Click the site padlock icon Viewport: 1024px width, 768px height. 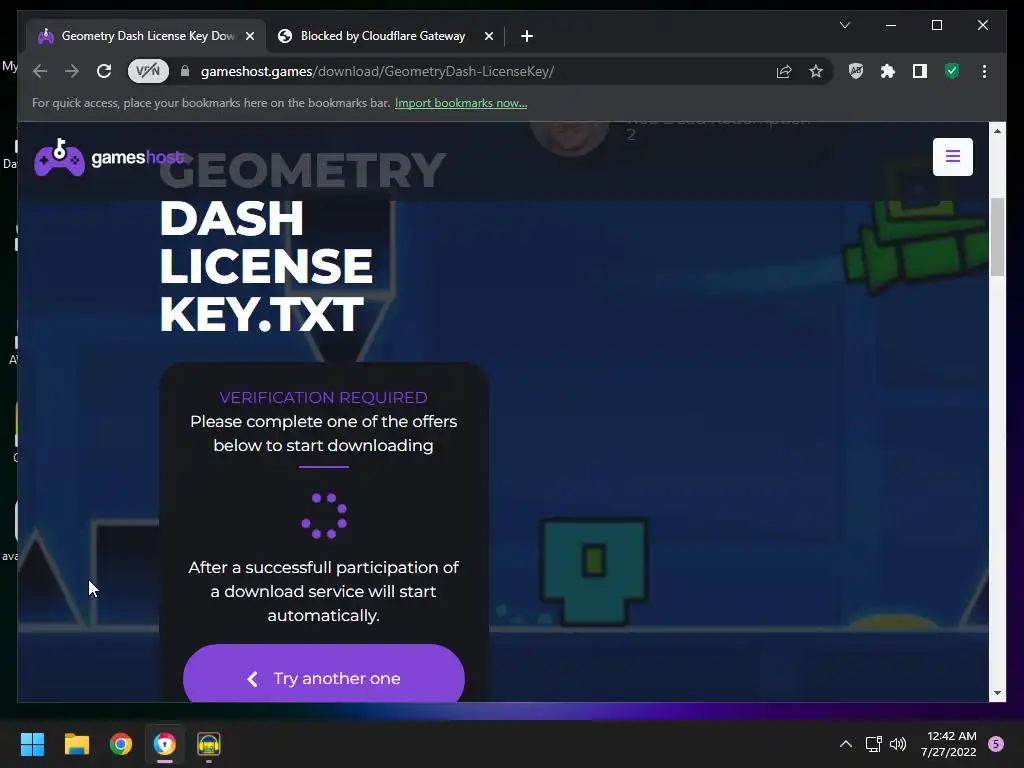(185, 71)
